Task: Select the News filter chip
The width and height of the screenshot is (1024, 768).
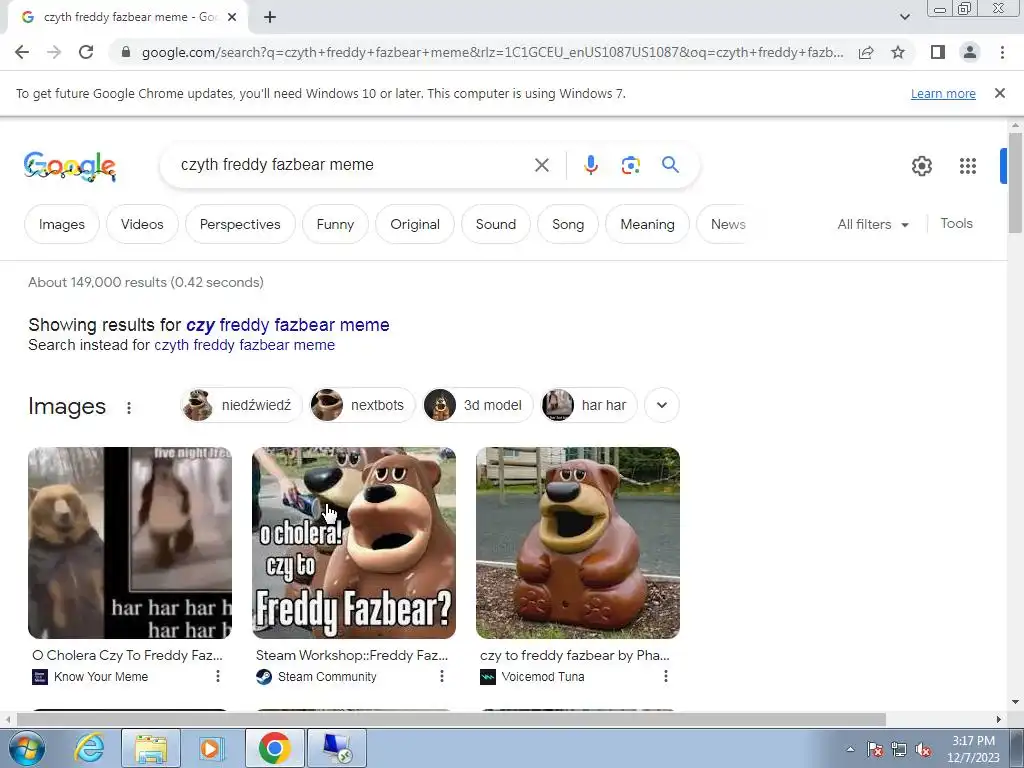Action: [x=725, y=224]
